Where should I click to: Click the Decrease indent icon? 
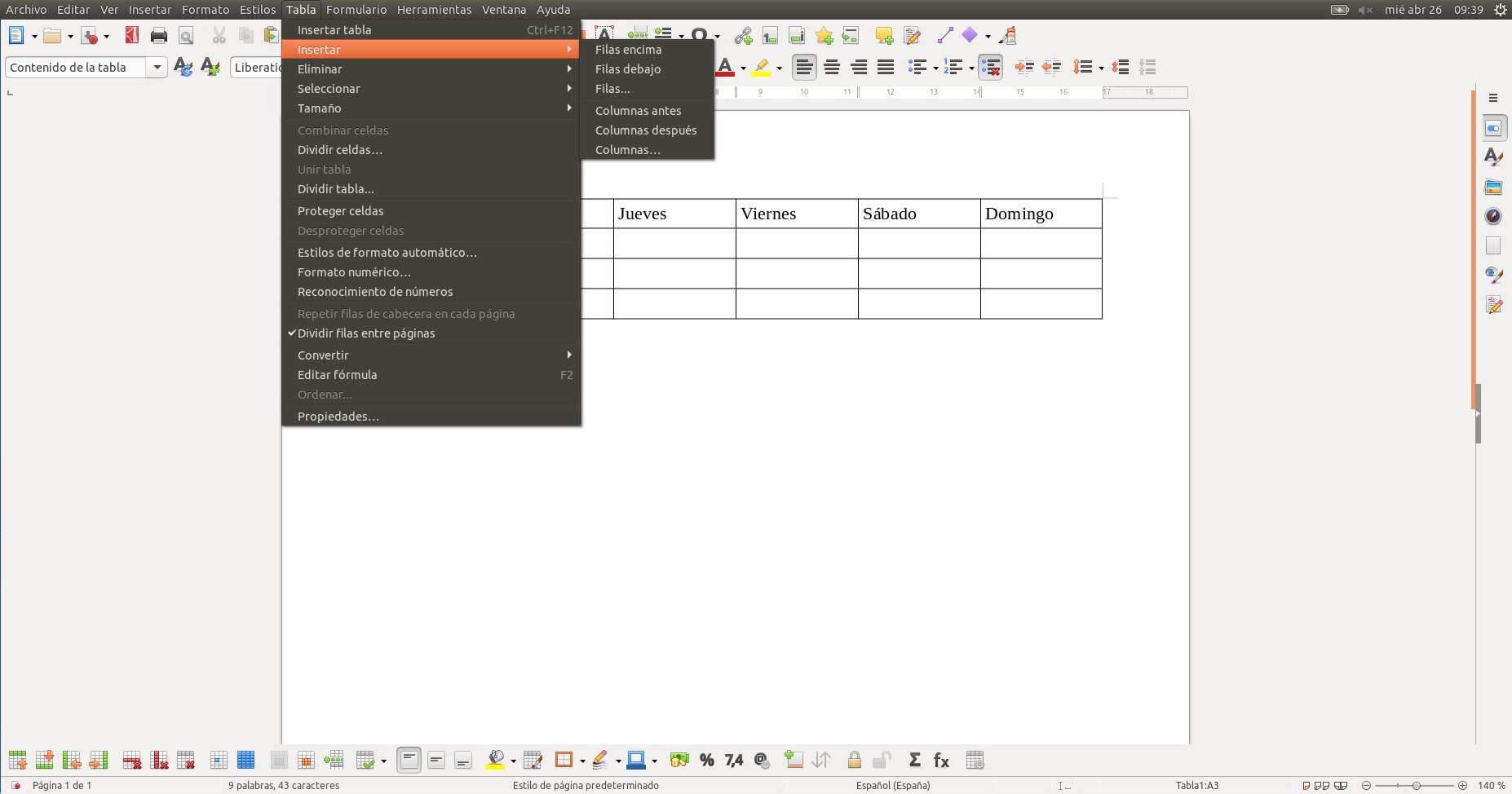click(1051, 67)
